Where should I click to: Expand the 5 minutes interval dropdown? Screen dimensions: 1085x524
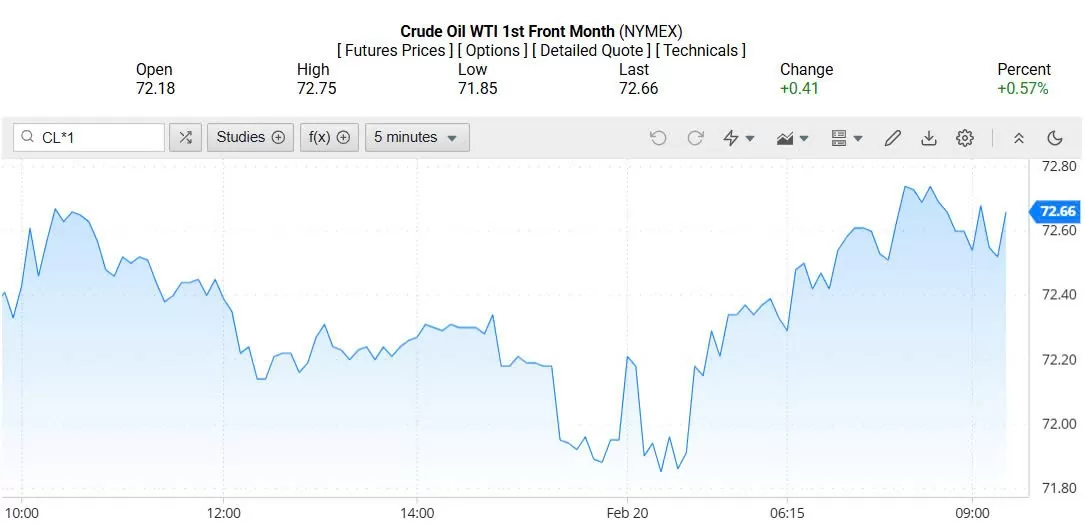416,137
